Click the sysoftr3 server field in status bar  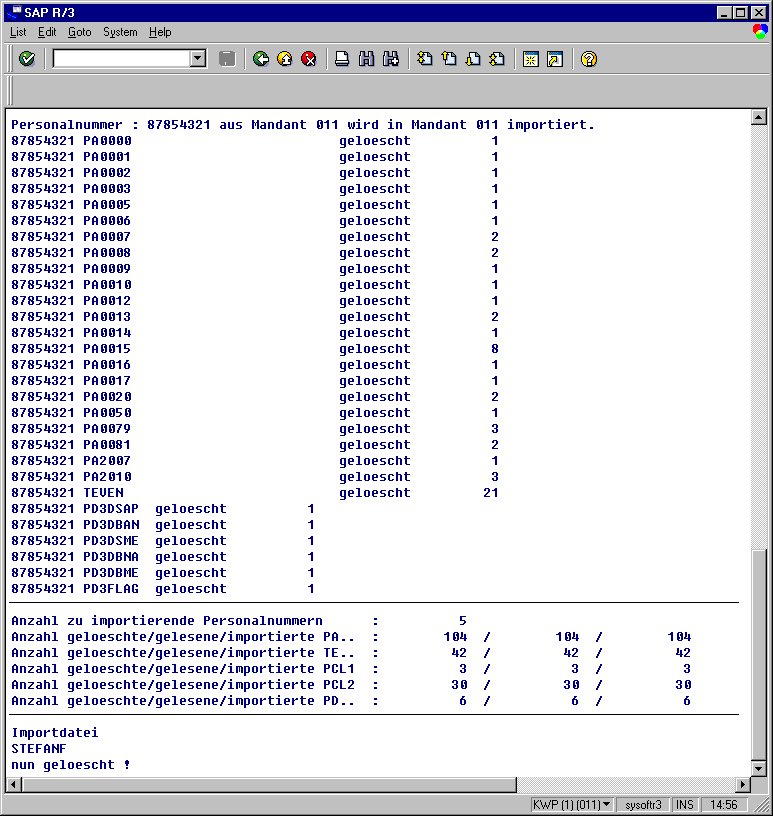643,805
